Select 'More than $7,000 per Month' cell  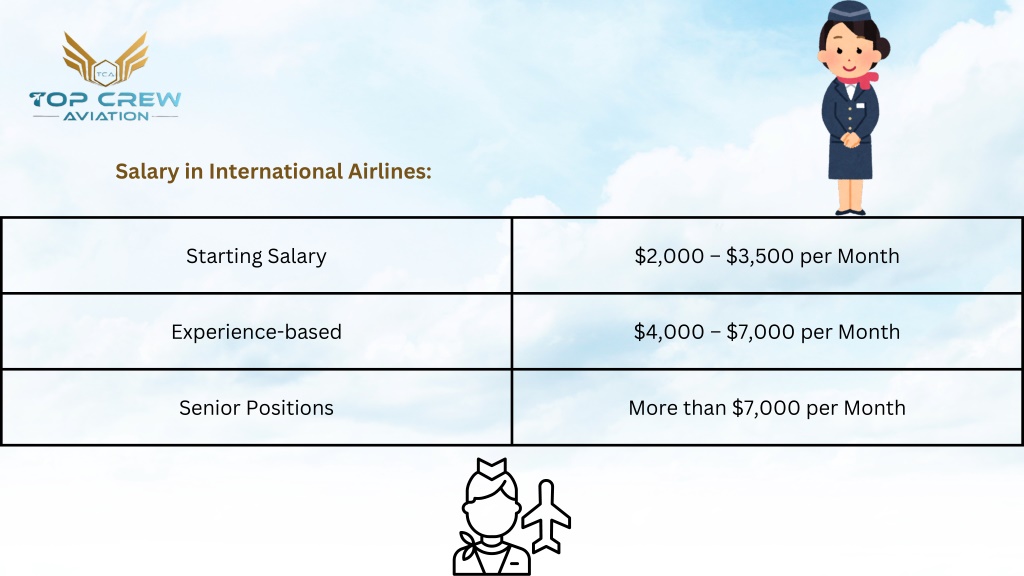pos(767,408)
